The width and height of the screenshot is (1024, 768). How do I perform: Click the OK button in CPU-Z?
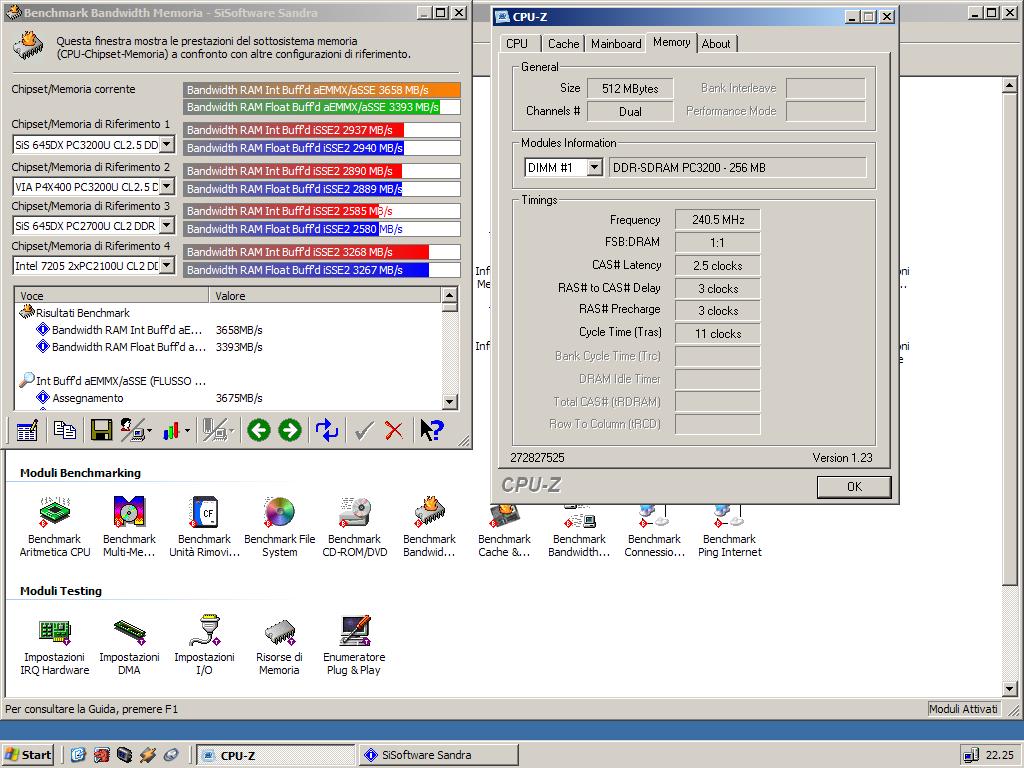click(x=854, y=487)
